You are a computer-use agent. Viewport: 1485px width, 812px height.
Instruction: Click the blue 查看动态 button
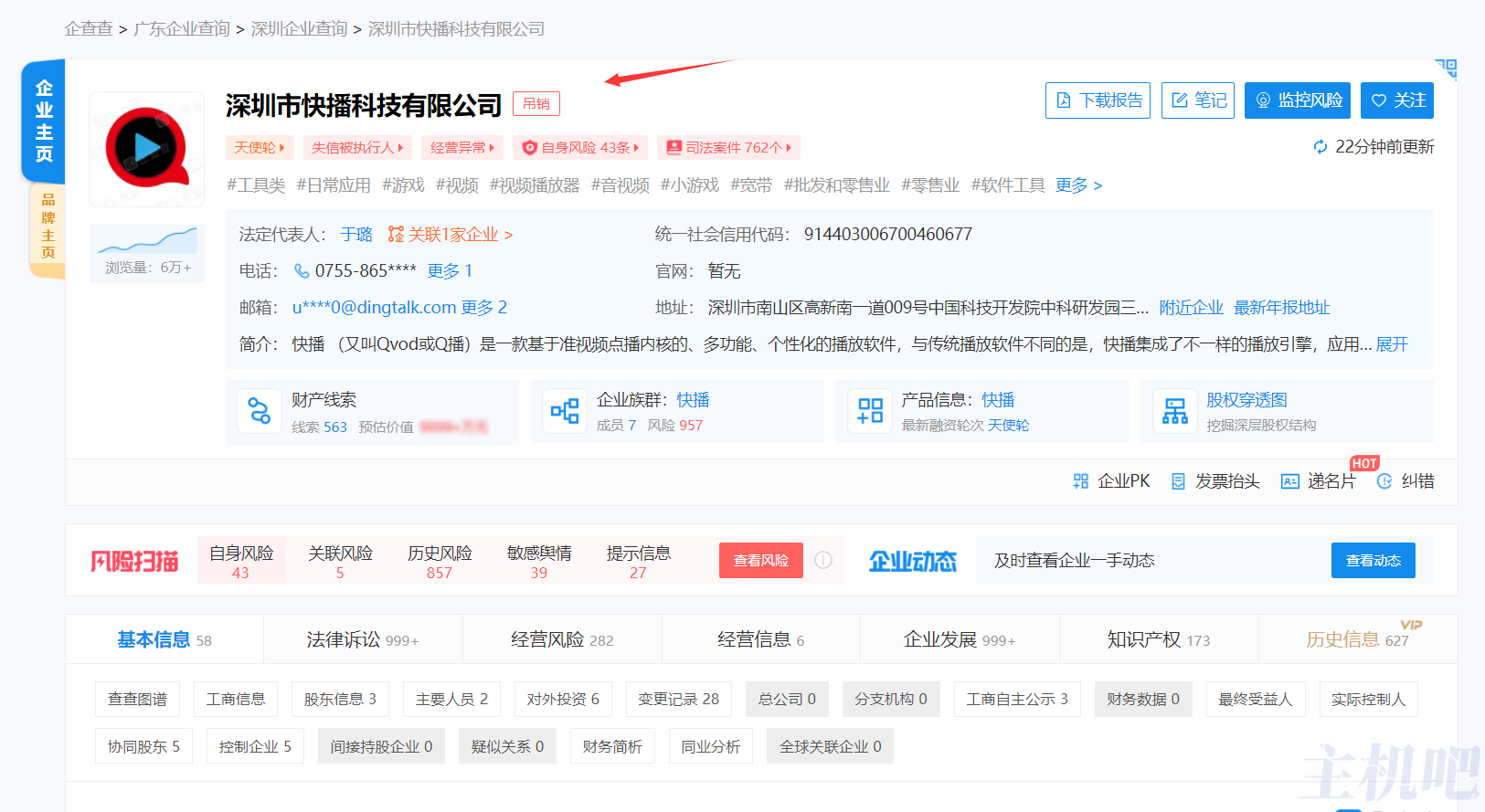pos(1374,561)
